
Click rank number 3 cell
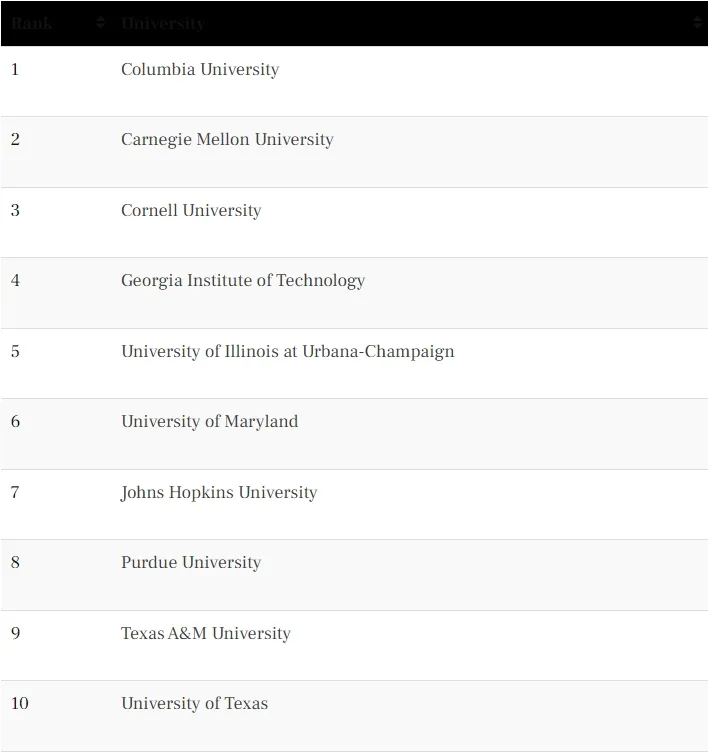pyautogui.click(x=15, y=210)
